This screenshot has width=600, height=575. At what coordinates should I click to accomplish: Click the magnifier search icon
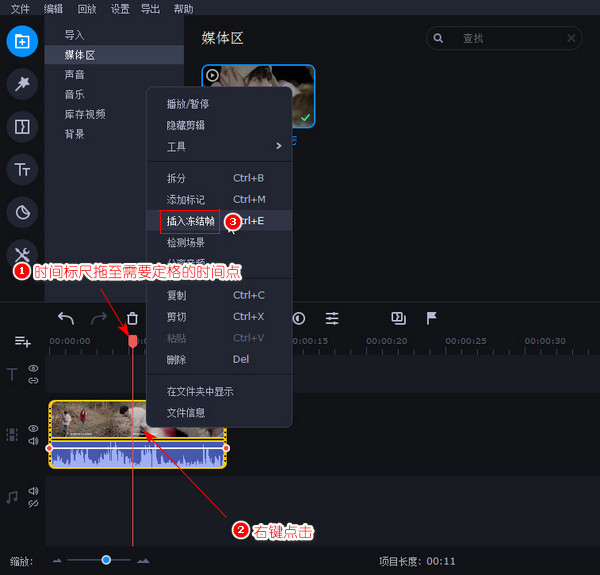click(438, 38)
